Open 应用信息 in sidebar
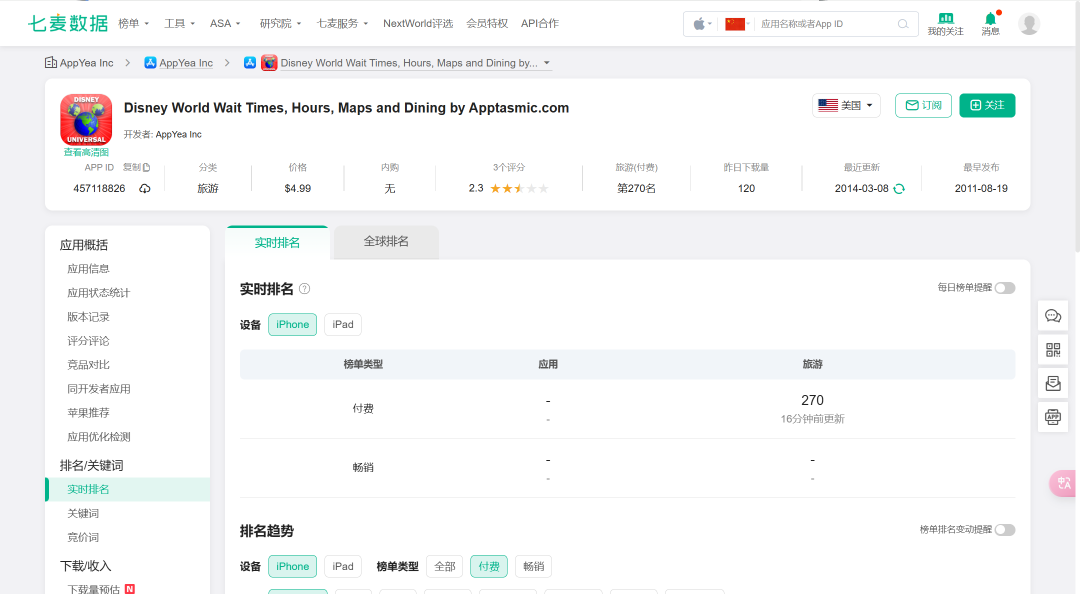Viewport: 1080px width, 594px height. point(88,269)
